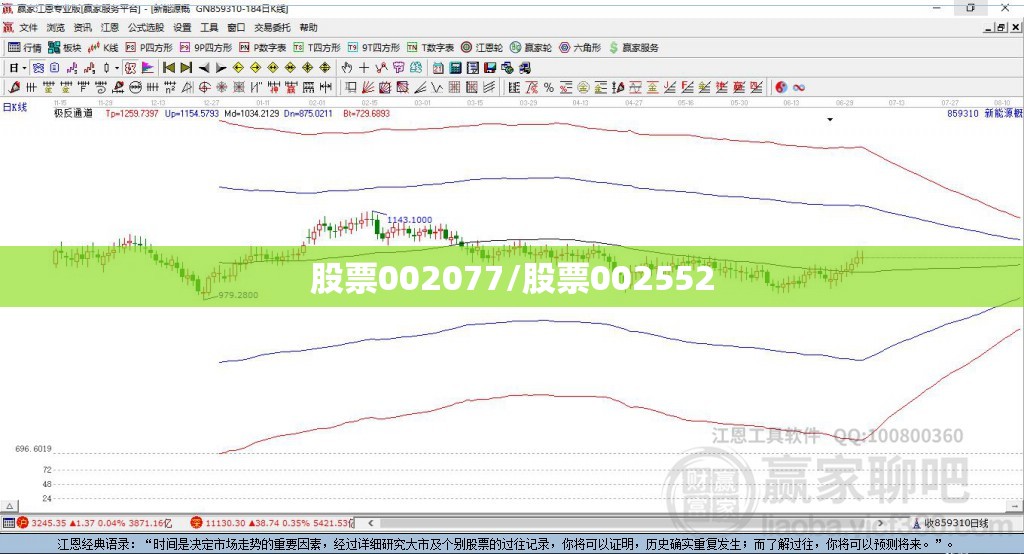Open the 江恩轮 Gann wheel tool
1024x554 pixels.
pos(482,48)
